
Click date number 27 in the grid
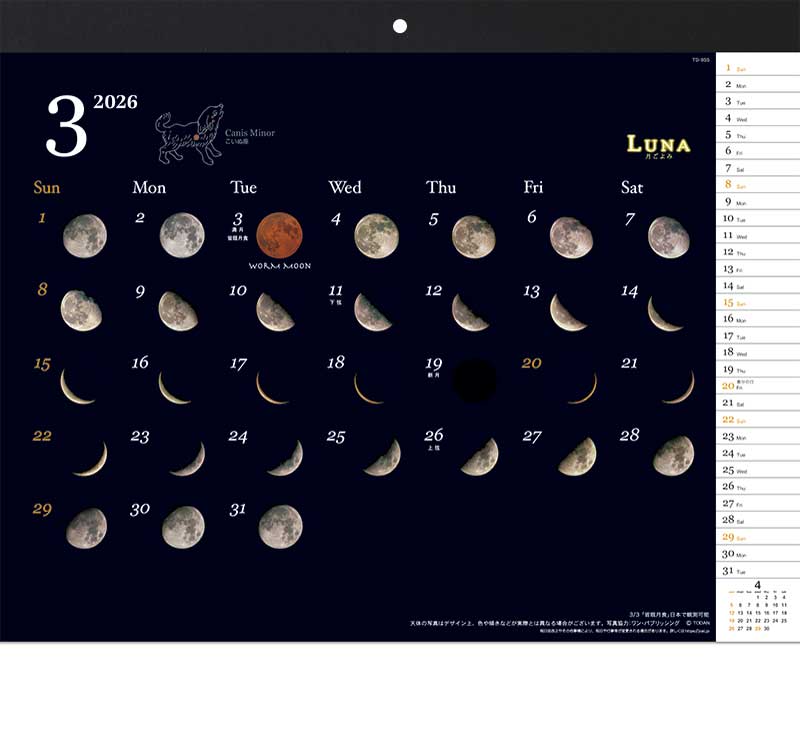[x=532, y=436]
